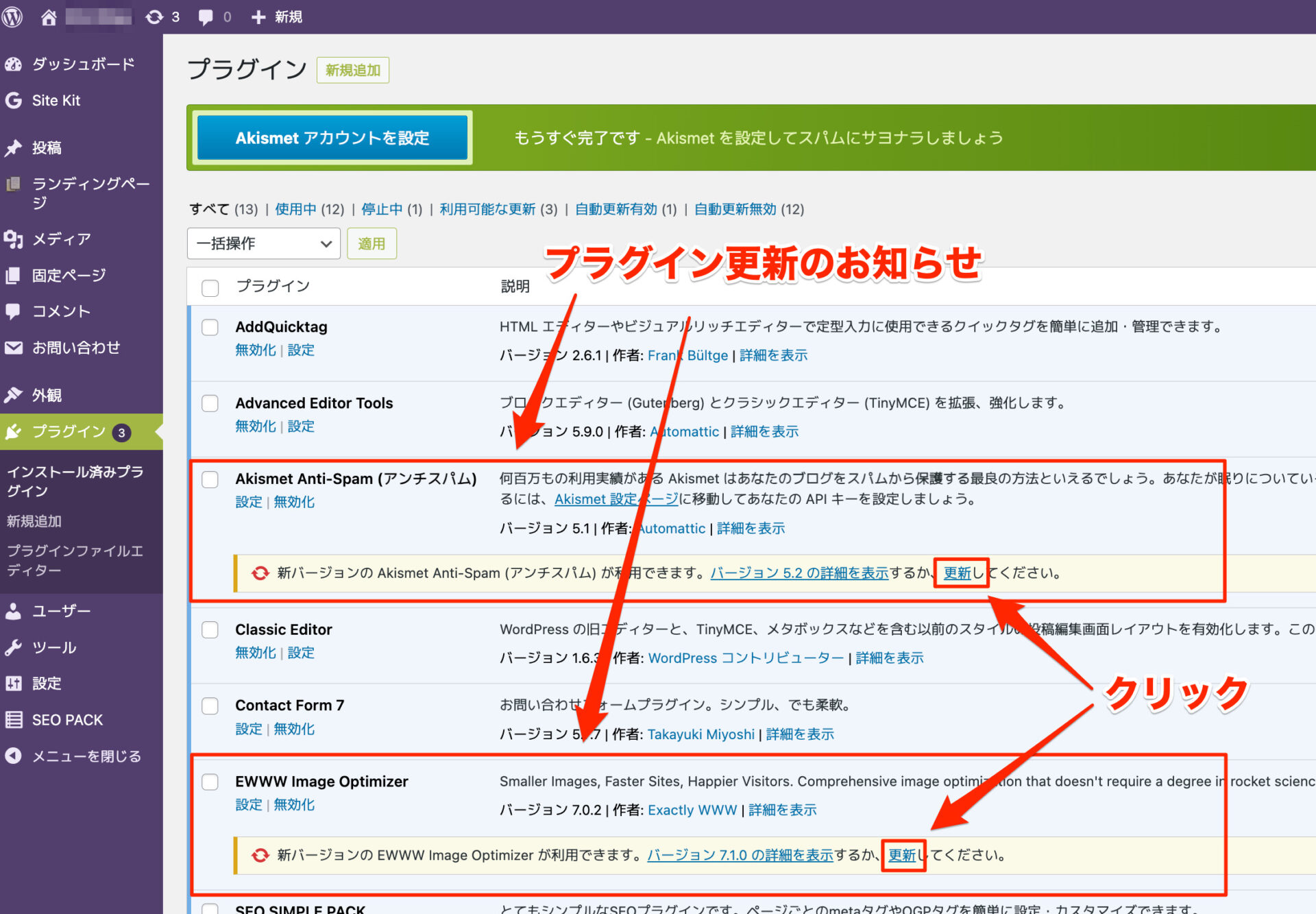This screenshot has height=914, width=1316.
Task: Check the Classic Editor checkbox
Action: click(x=210, y=630)
